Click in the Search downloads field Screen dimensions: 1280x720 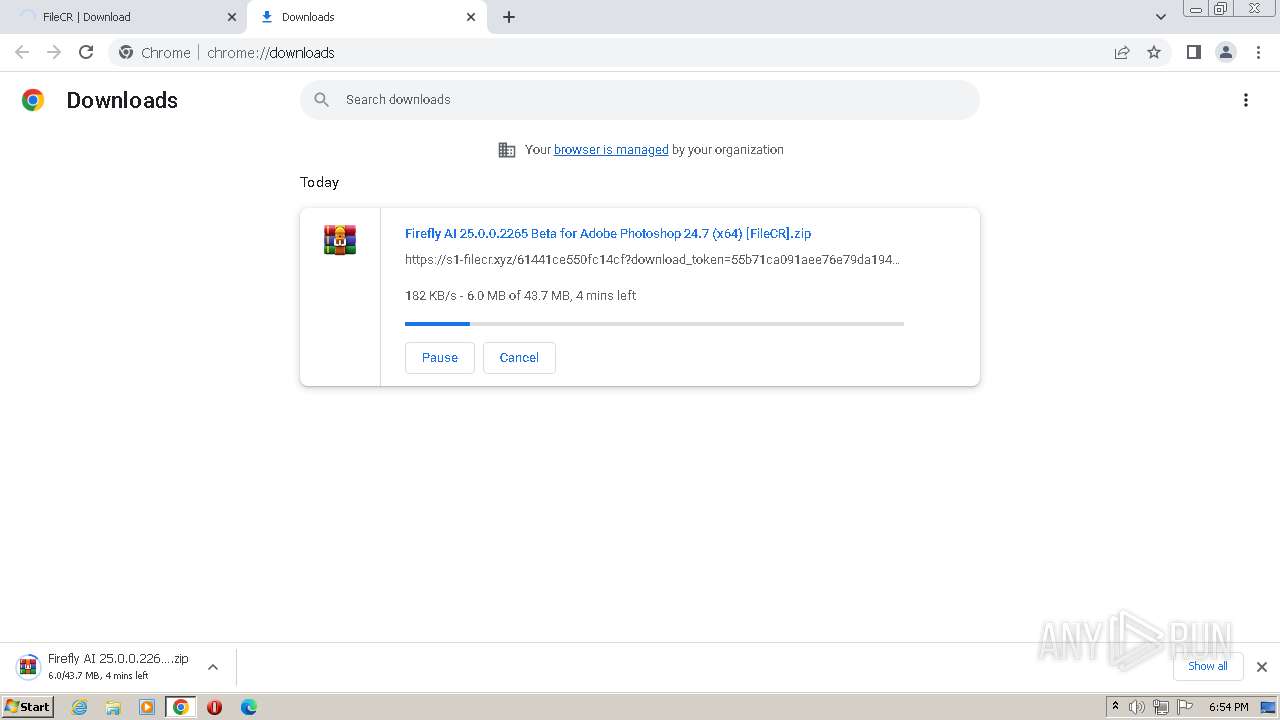tap(640, 100)
